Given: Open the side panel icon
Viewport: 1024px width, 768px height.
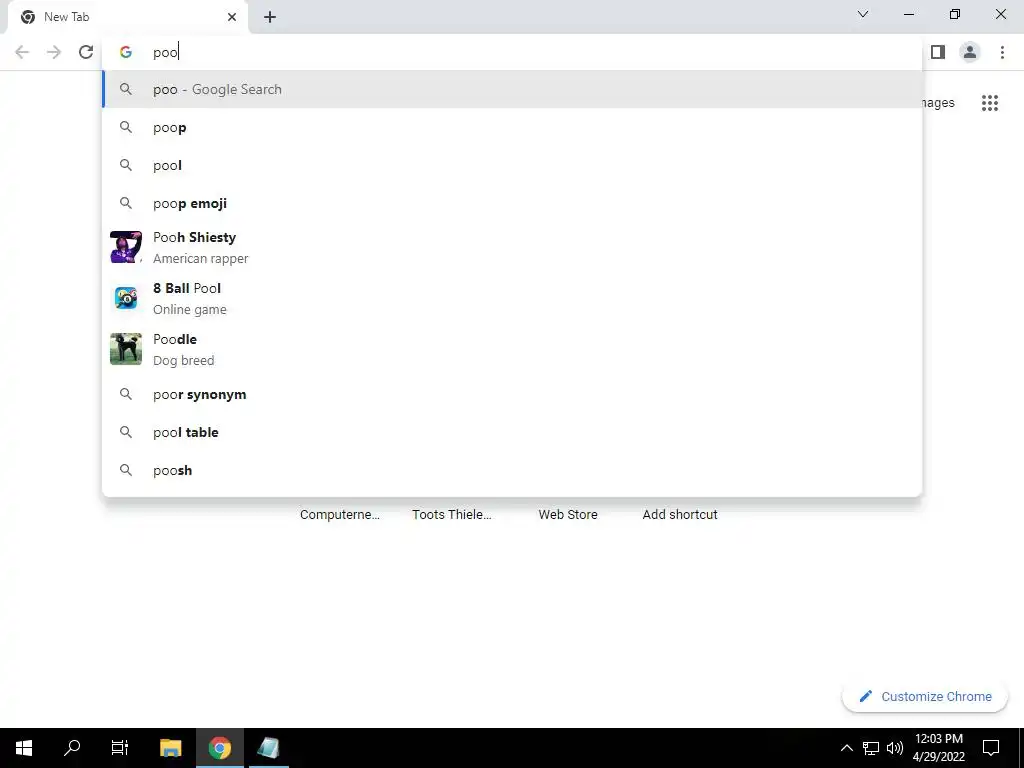Looking at the screenshot, I should (x=938, y=52).
